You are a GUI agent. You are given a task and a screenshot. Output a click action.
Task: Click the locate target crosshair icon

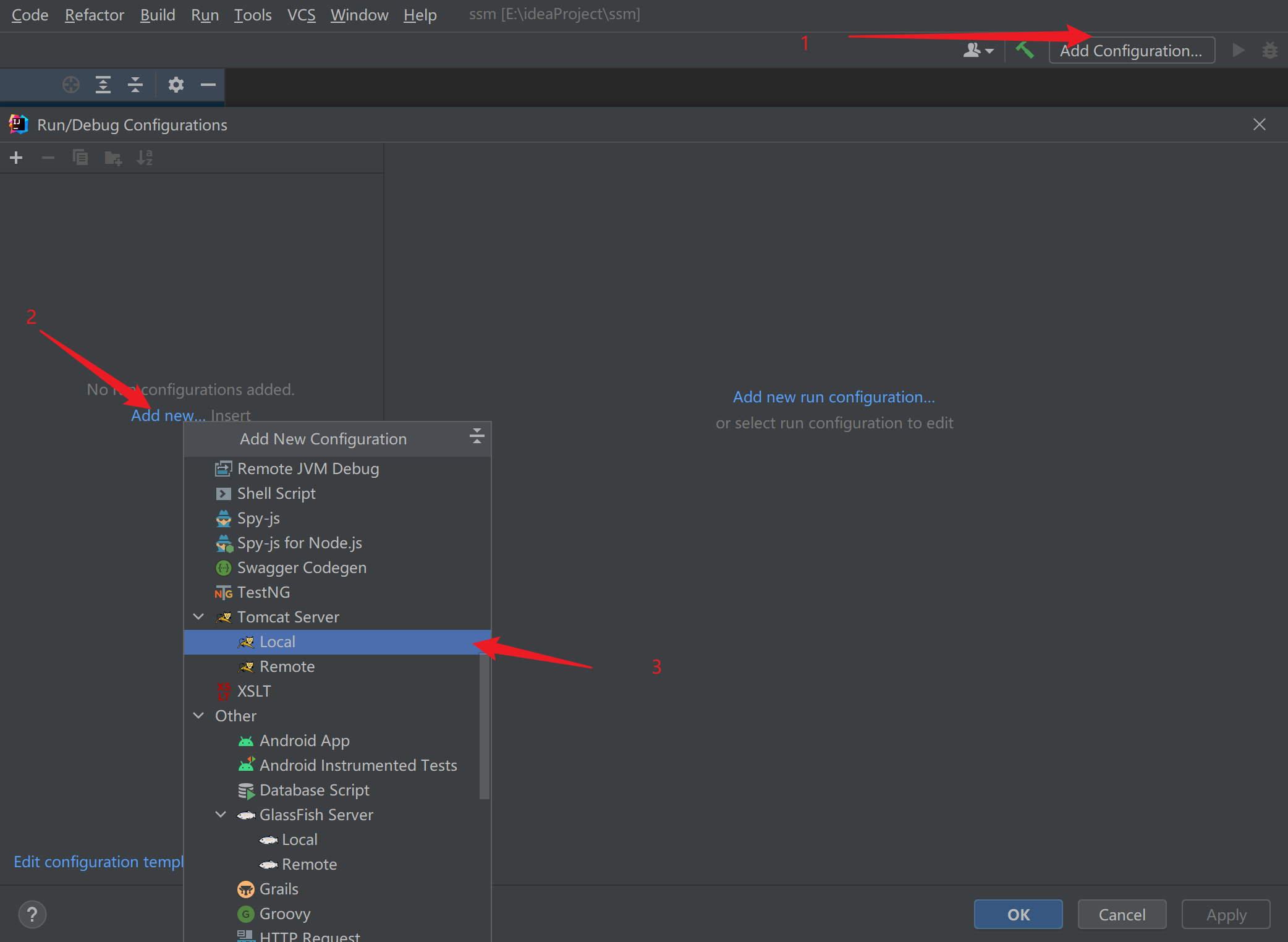point(71,85)
